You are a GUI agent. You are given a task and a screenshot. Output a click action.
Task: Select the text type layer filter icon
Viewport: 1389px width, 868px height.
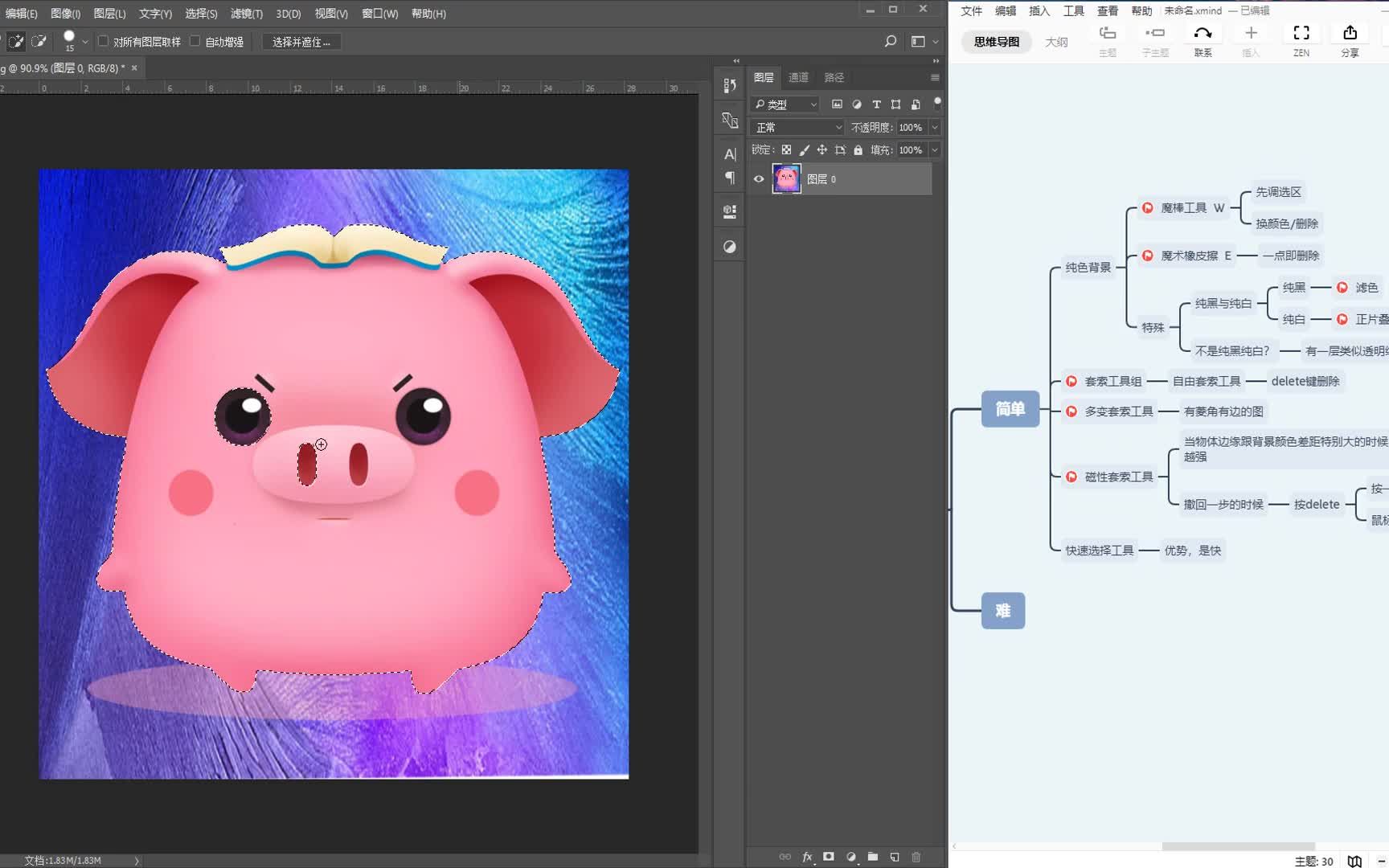(x=876, y=104)
